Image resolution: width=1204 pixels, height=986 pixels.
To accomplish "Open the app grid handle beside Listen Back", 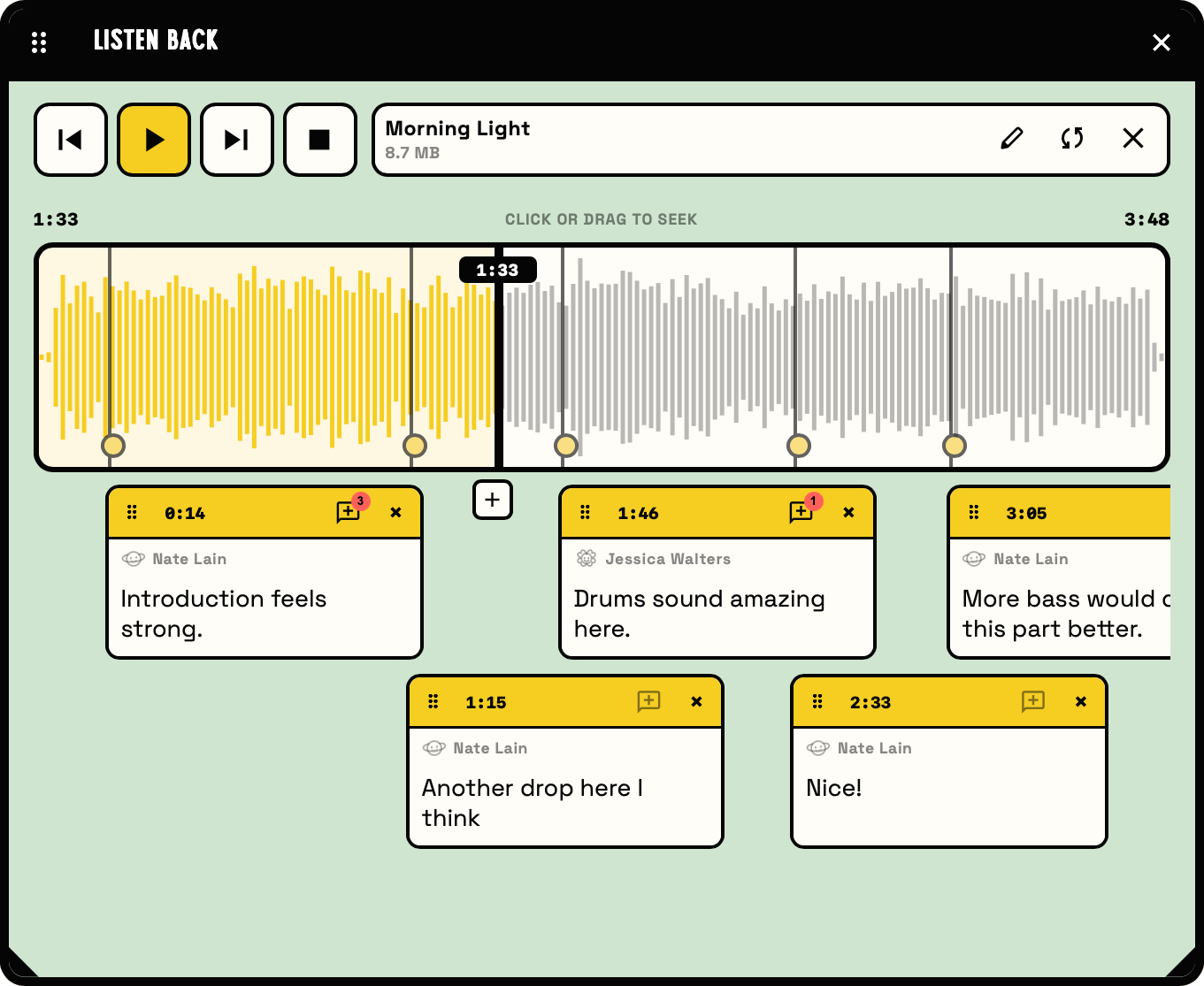I will coord(39,42).
